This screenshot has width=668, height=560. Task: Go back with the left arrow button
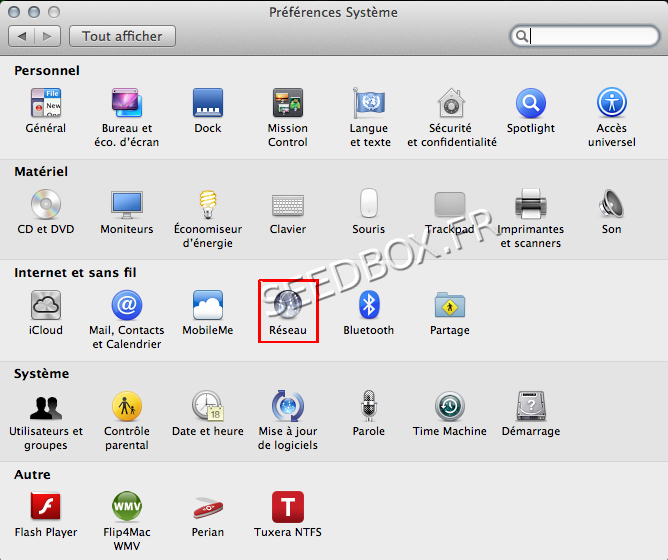click(x=21, y=36)
